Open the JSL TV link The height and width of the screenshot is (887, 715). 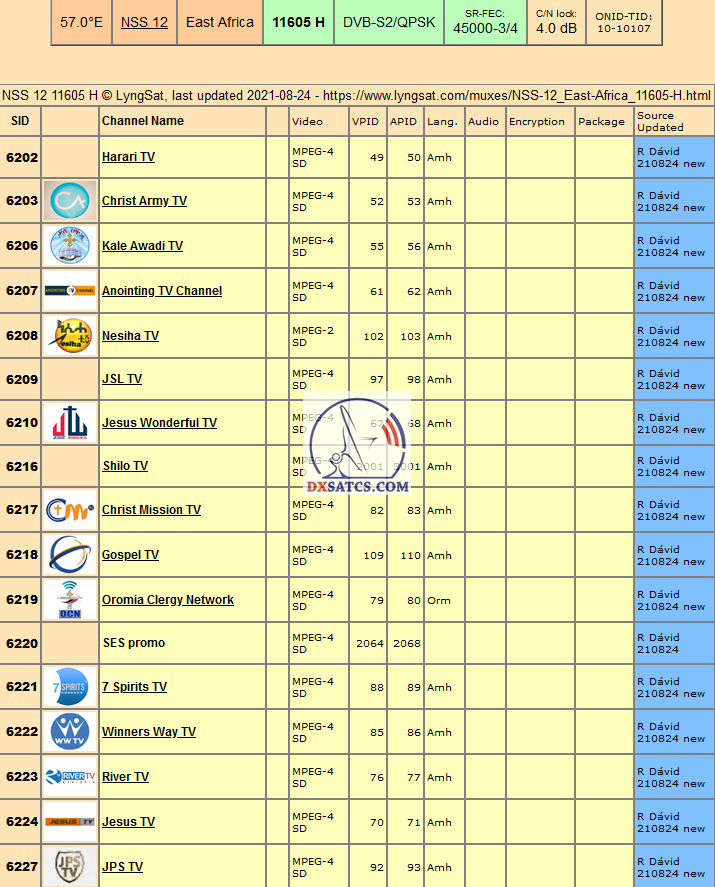click(x=122, y=378)
